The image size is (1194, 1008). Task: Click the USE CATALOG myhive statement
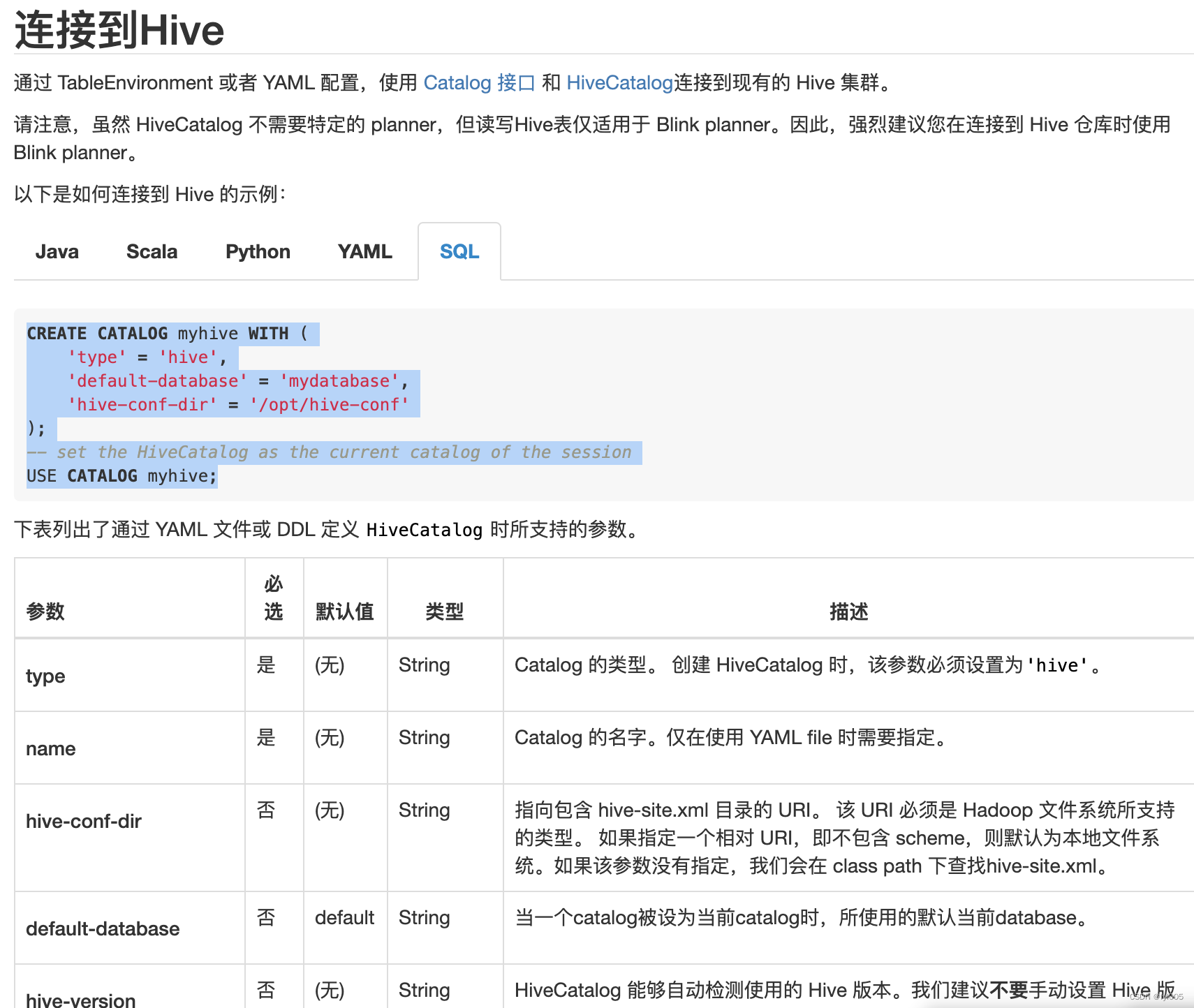pos(121,475)
